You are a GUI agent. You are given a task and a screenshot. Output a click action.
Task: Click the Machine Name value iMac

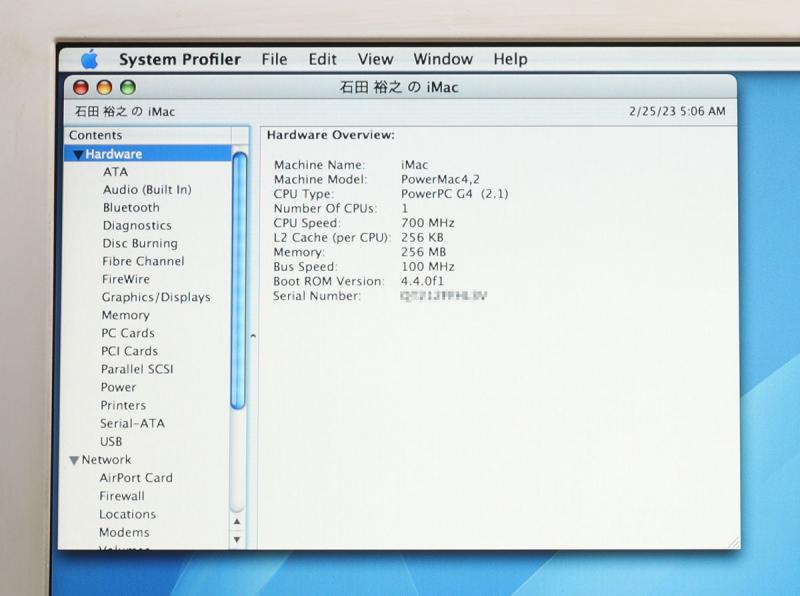click(414, 165)
